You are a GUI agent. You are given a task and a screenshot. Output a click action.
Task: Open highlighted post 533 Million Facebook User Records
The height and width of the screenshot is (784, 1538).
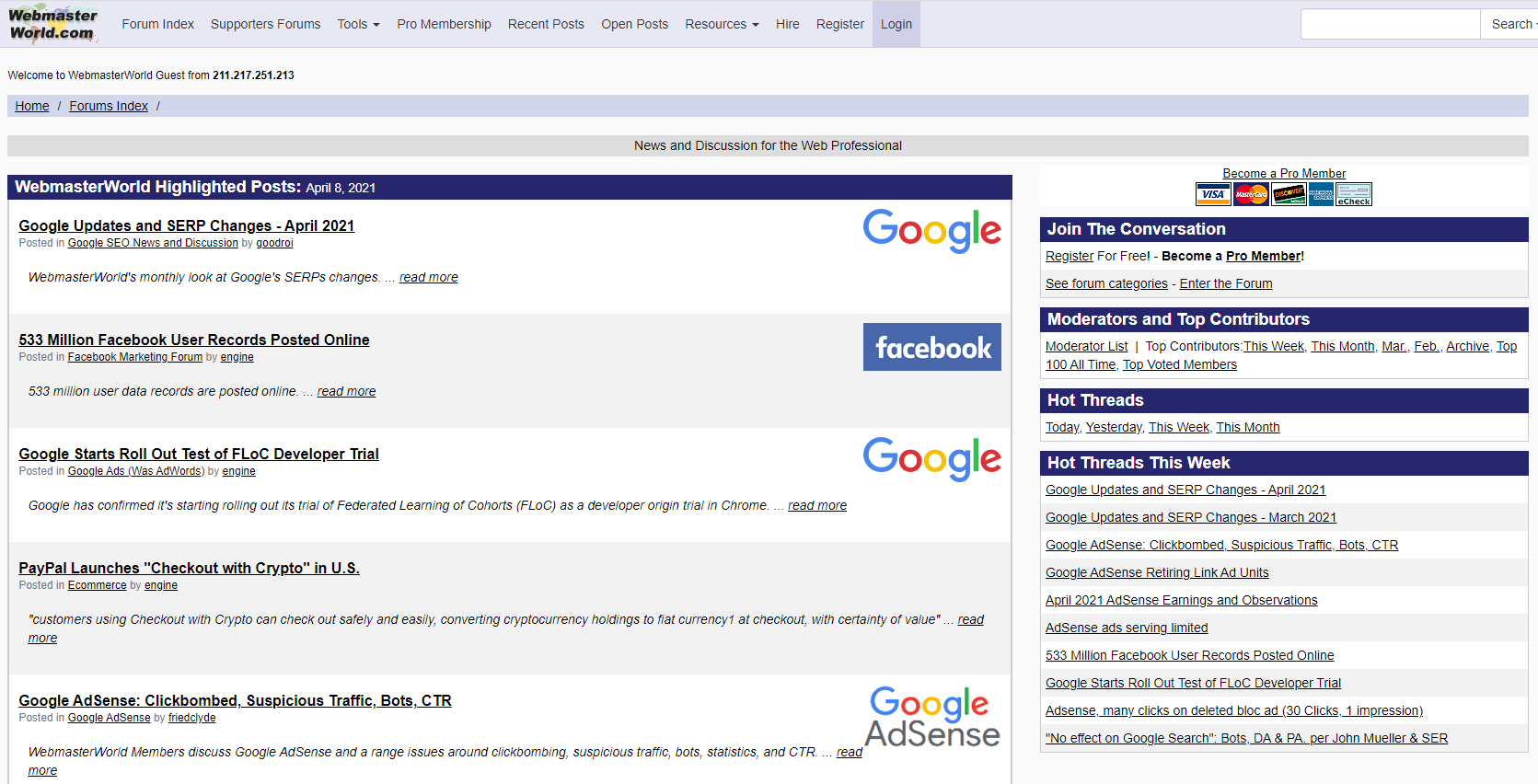(194, 340)
